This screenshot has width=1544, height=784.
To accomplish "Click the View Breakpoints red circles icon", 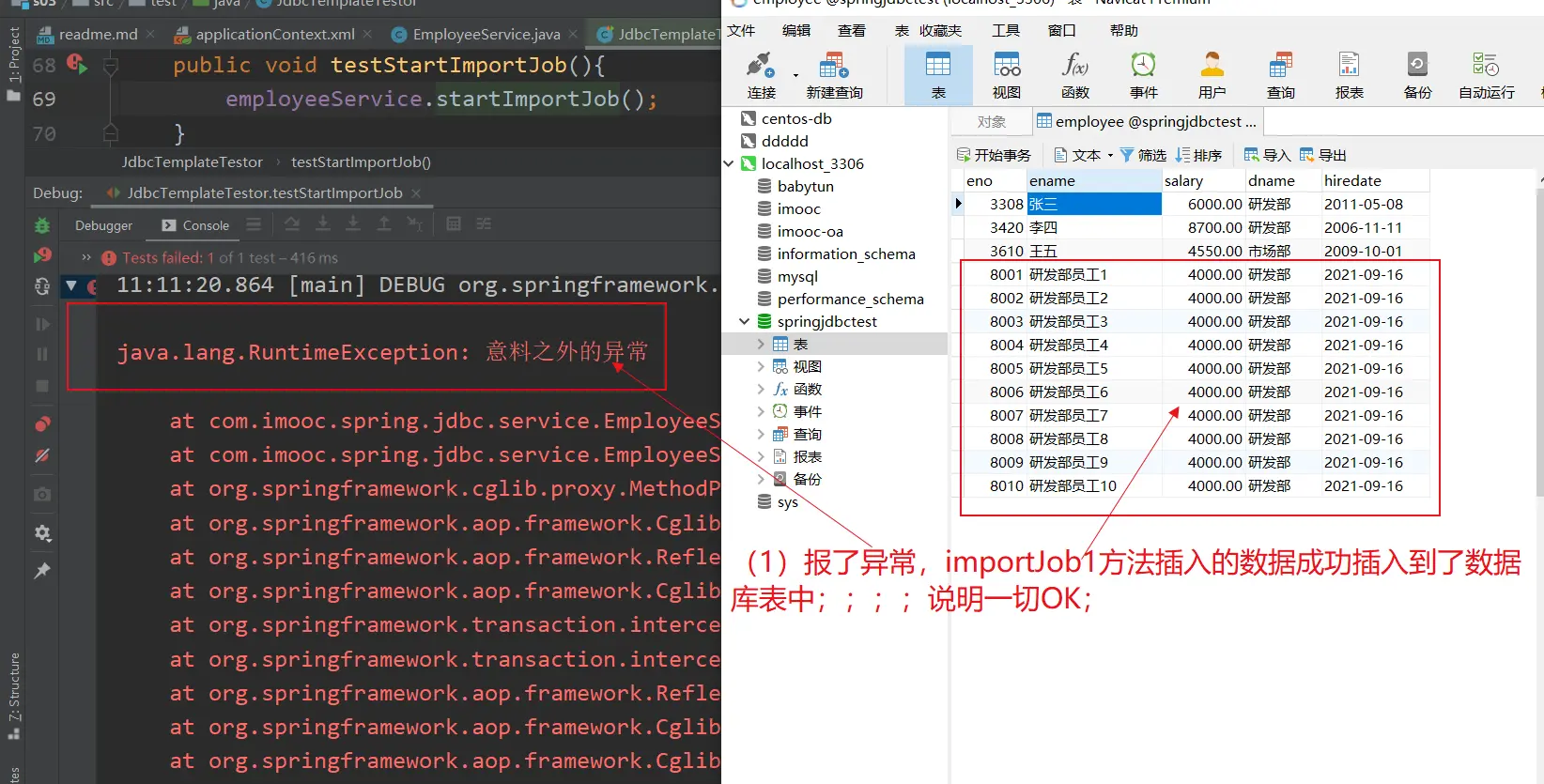I will point(42,424).
